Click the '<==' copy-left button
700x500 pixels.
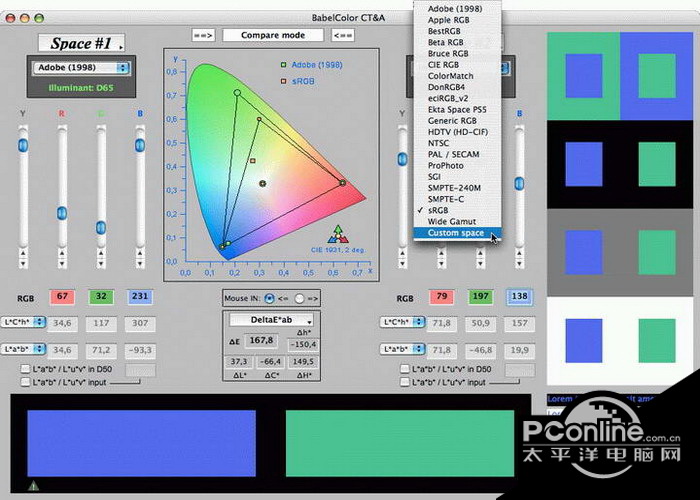click(343, 35)
